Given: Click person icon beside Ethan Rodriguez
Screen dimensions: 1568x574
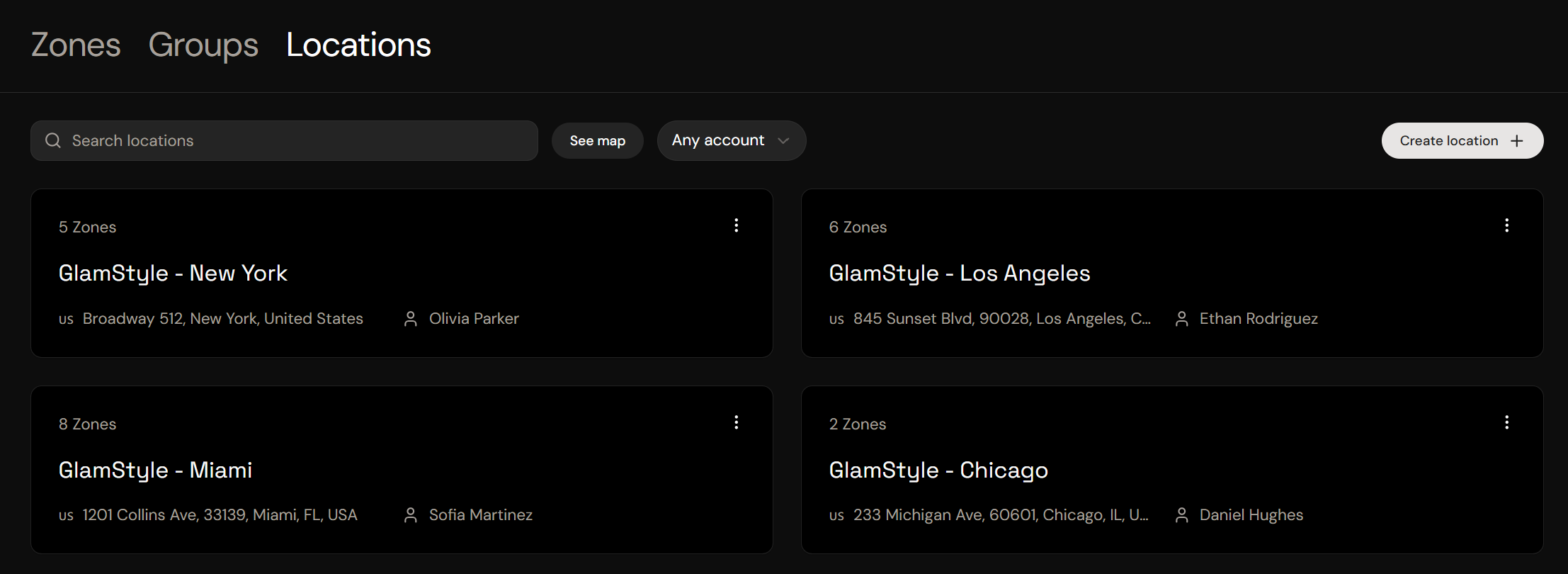Looking at the screenshot, I should (x=1181, y=319).
